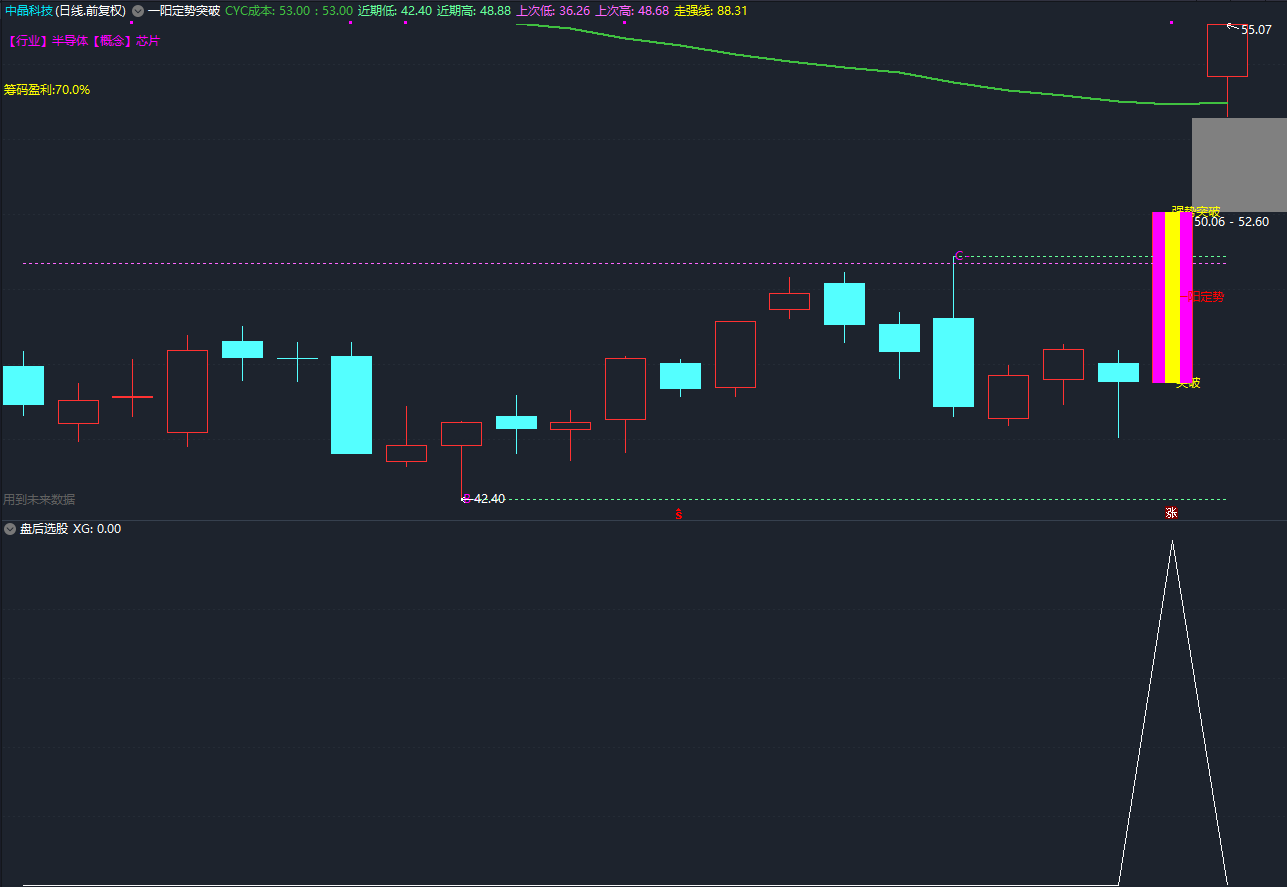1287x887 pixels.
Task: Click the 涨 marker icon
Action: (x=1171, y=513)
